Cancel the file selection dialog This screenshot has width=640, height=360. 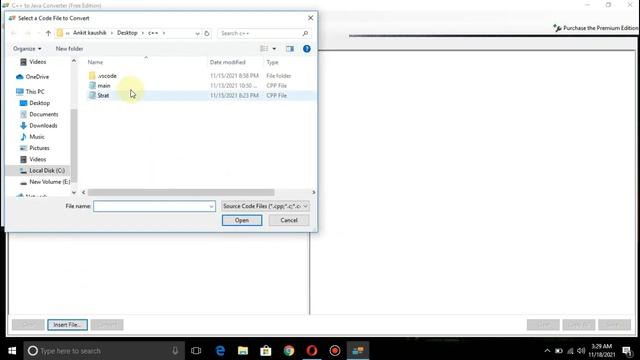coord(289,220)
